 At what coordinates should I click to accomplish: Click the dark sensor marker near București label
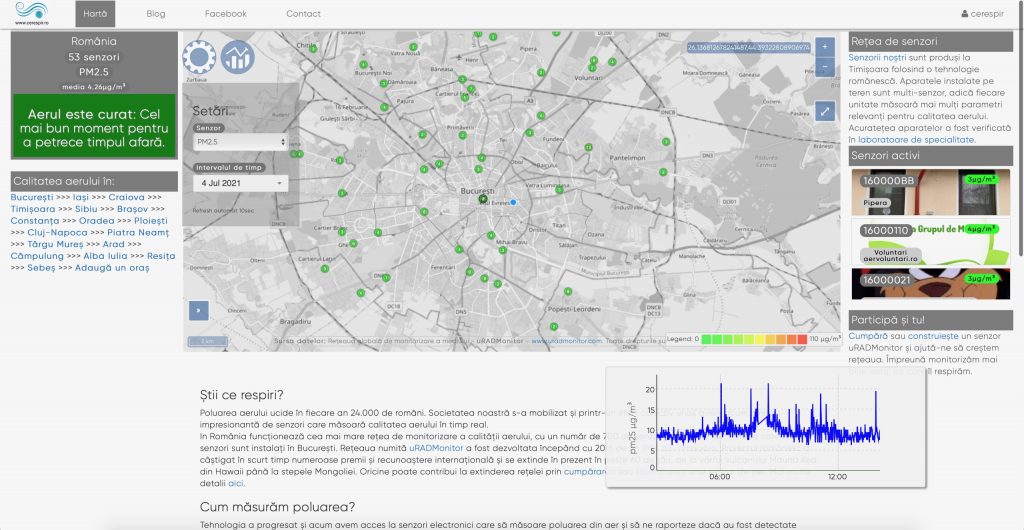coord(483,198)
